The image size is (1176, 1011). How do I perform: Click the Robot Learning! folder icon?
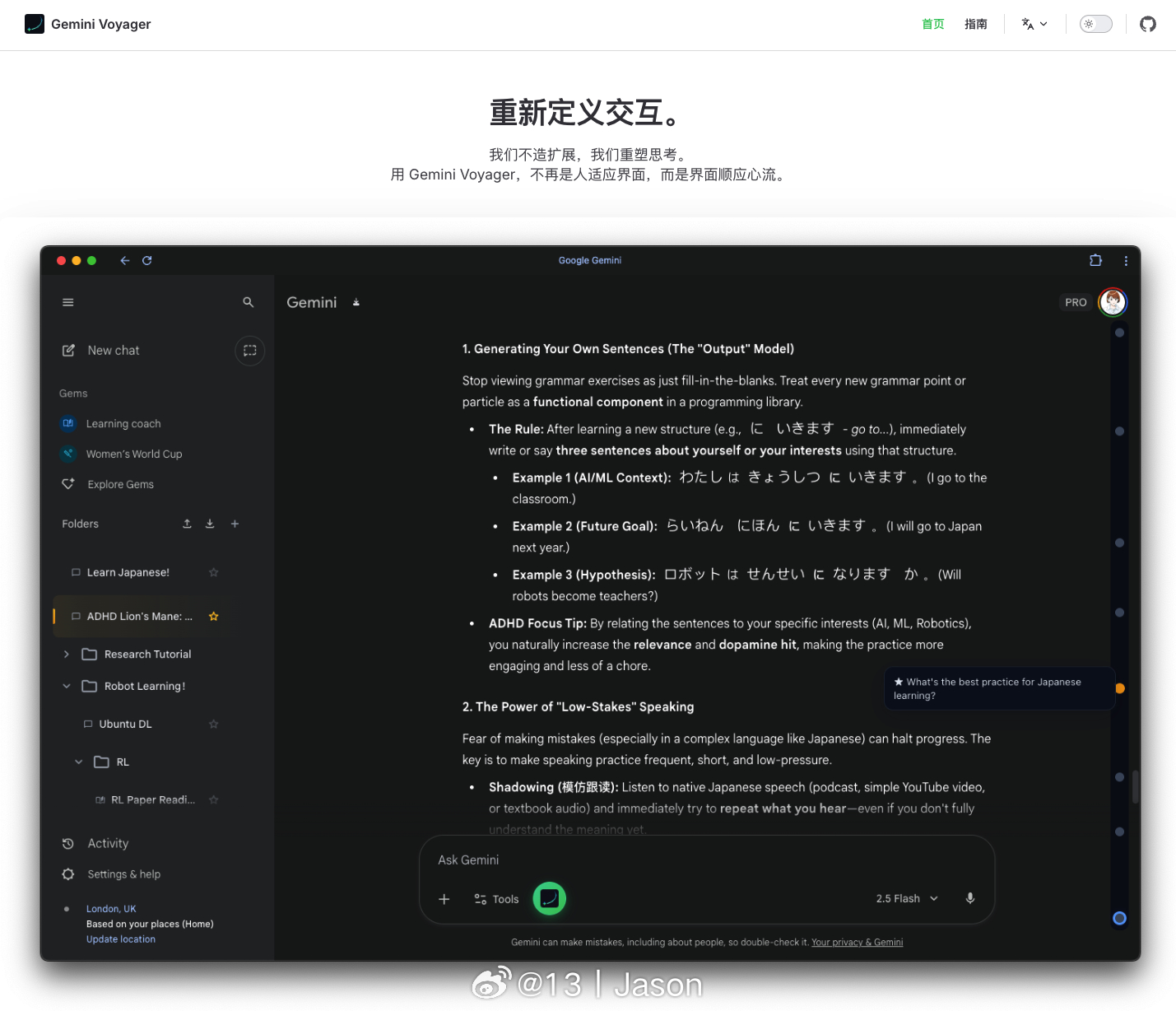(90, 686)
